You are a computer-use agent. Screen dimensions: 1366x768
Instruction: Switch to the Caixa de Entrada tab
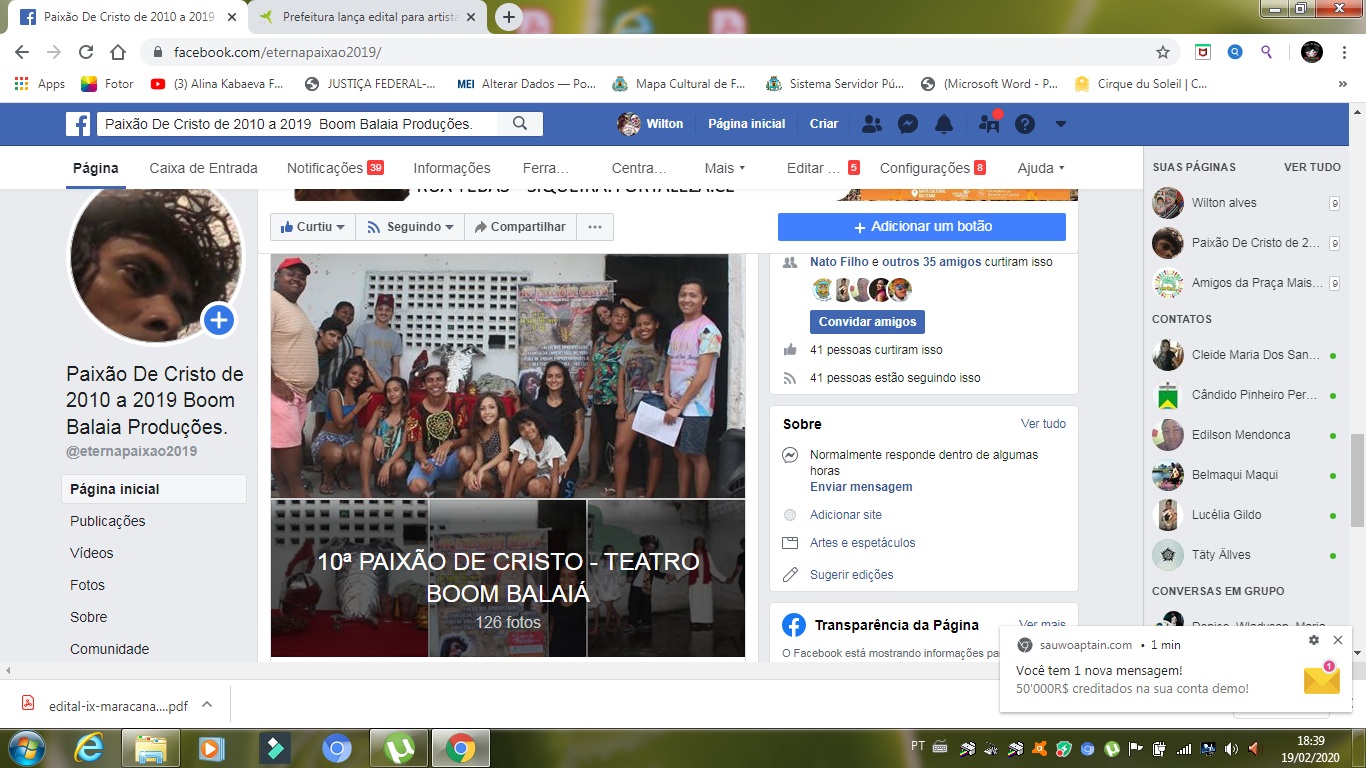[x=203, y=168]
